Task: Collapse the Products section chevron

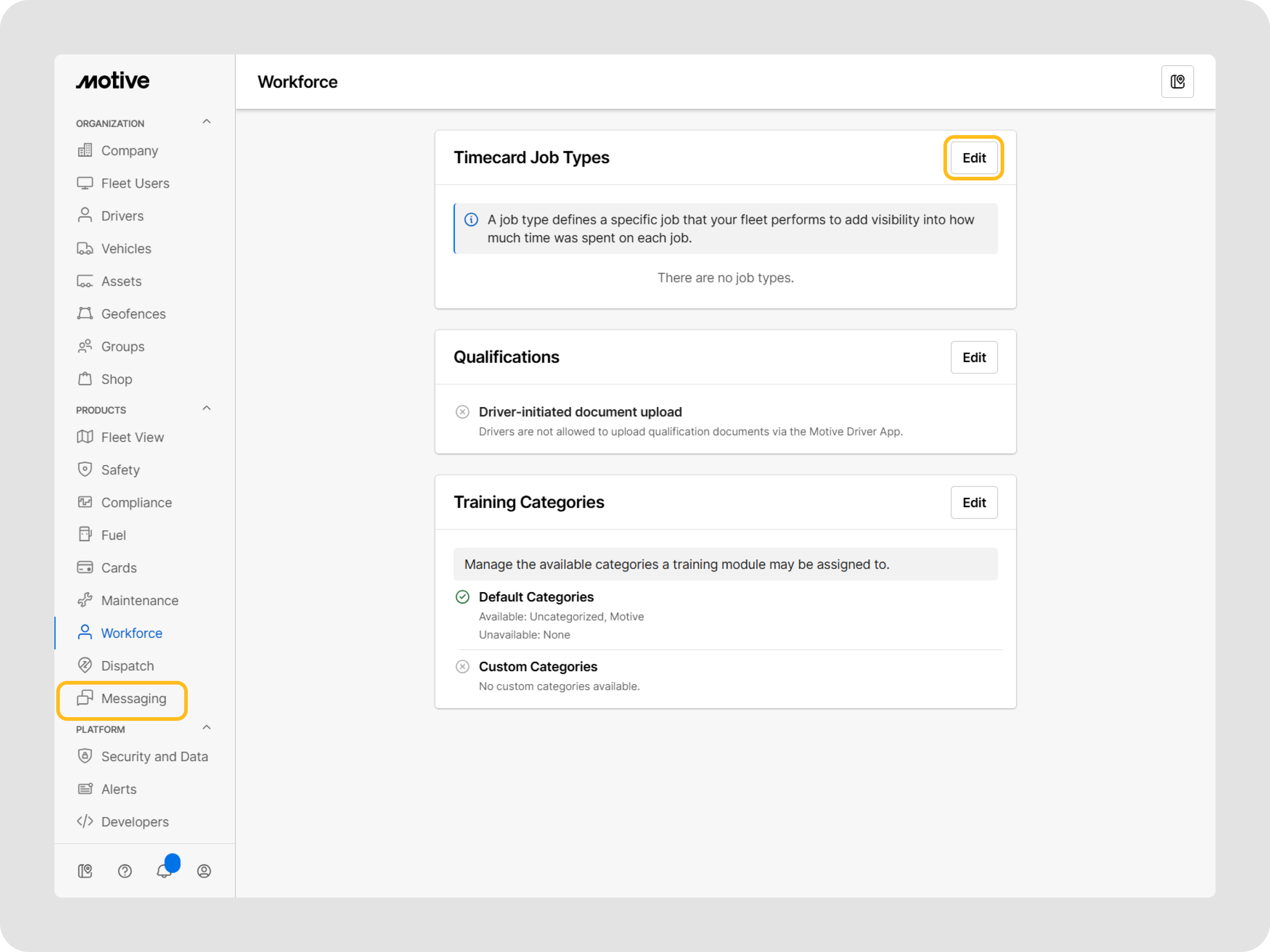Action: pos(207,408)
